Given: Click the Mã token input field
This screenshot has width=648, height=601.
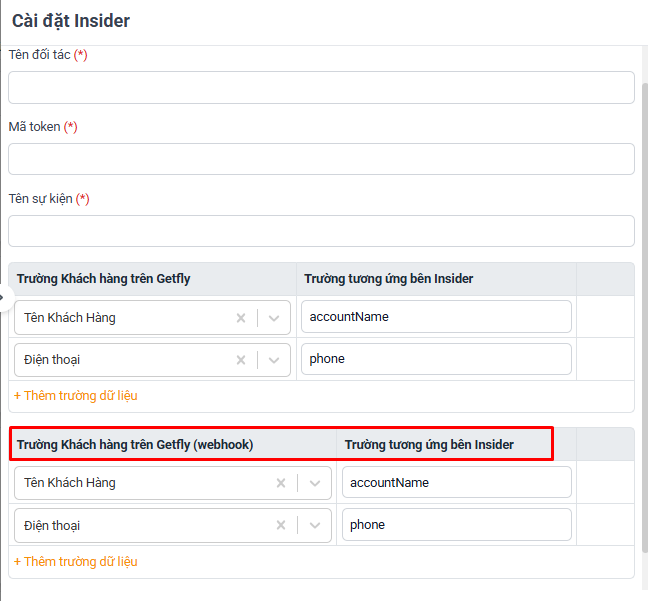Looking at the screenshot, I should pyautogui.click(x=321, y=159).
